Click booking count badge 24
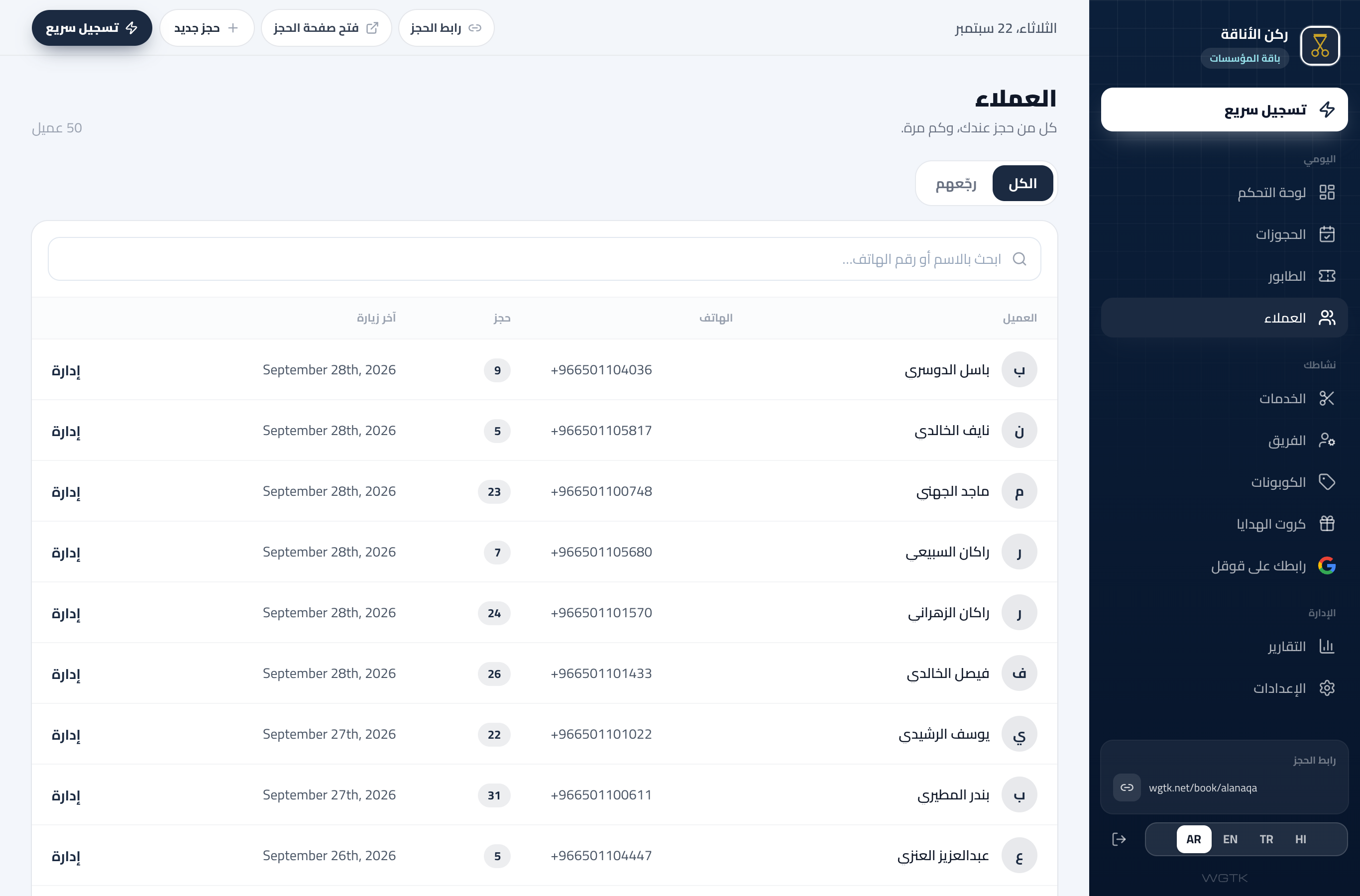The image size is (1360, 896). click(x=494, y=613)
